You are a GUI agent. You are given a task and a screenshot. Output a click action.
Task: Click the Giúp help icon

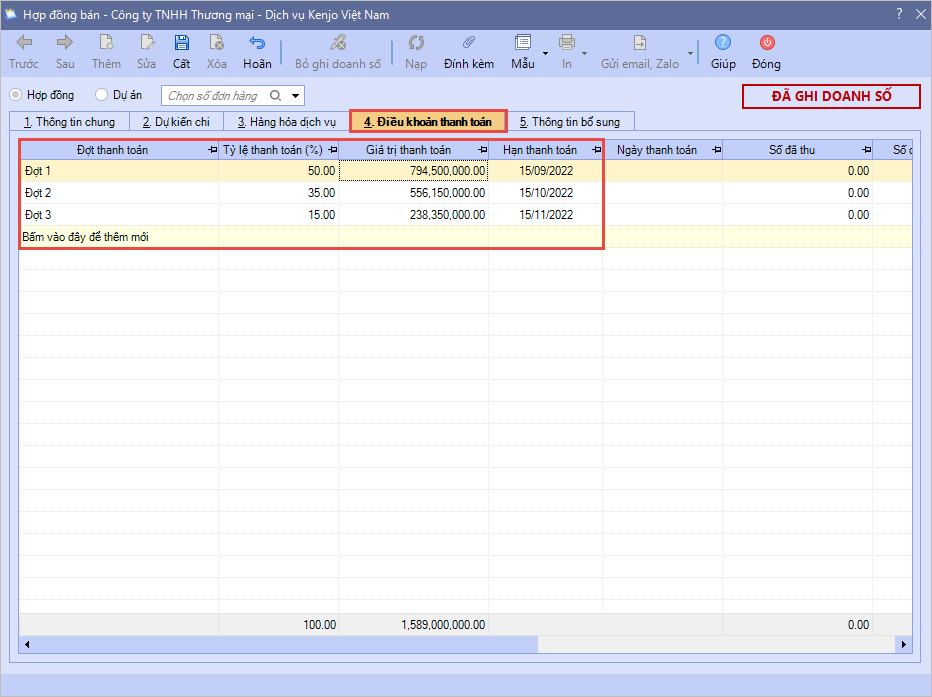coord(723,43)
